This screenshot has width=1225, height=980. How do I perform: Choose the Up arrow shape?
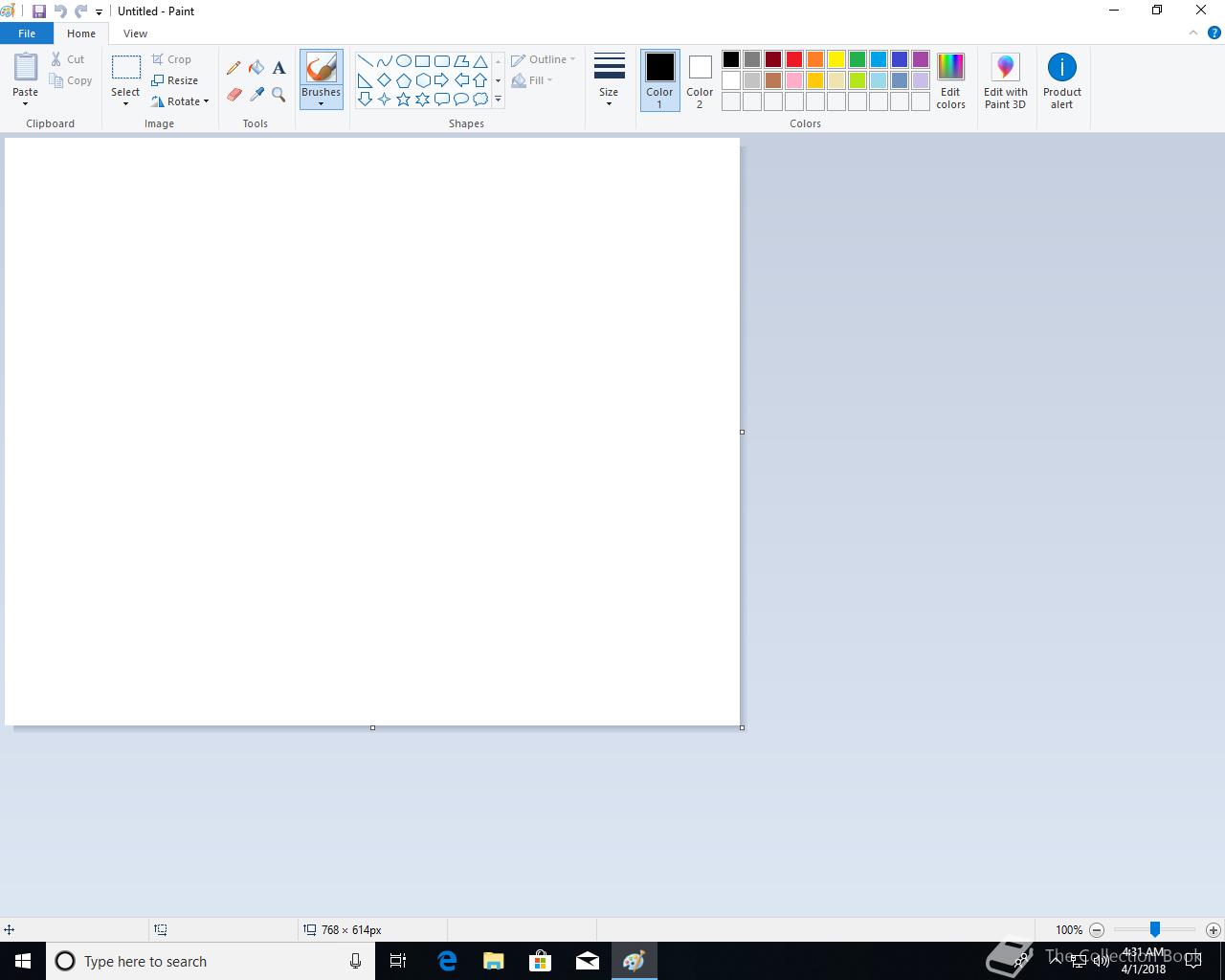[x=479, y=80]
